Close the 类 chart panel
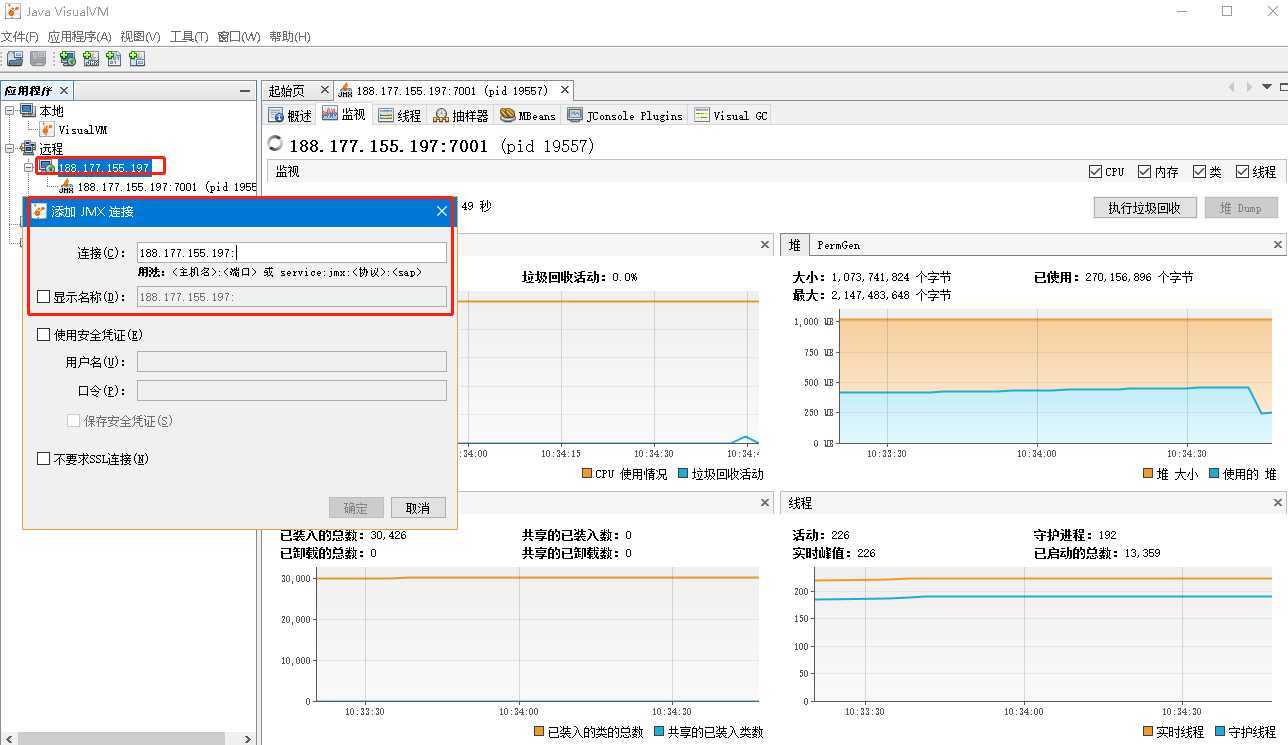 coord(765,502)
